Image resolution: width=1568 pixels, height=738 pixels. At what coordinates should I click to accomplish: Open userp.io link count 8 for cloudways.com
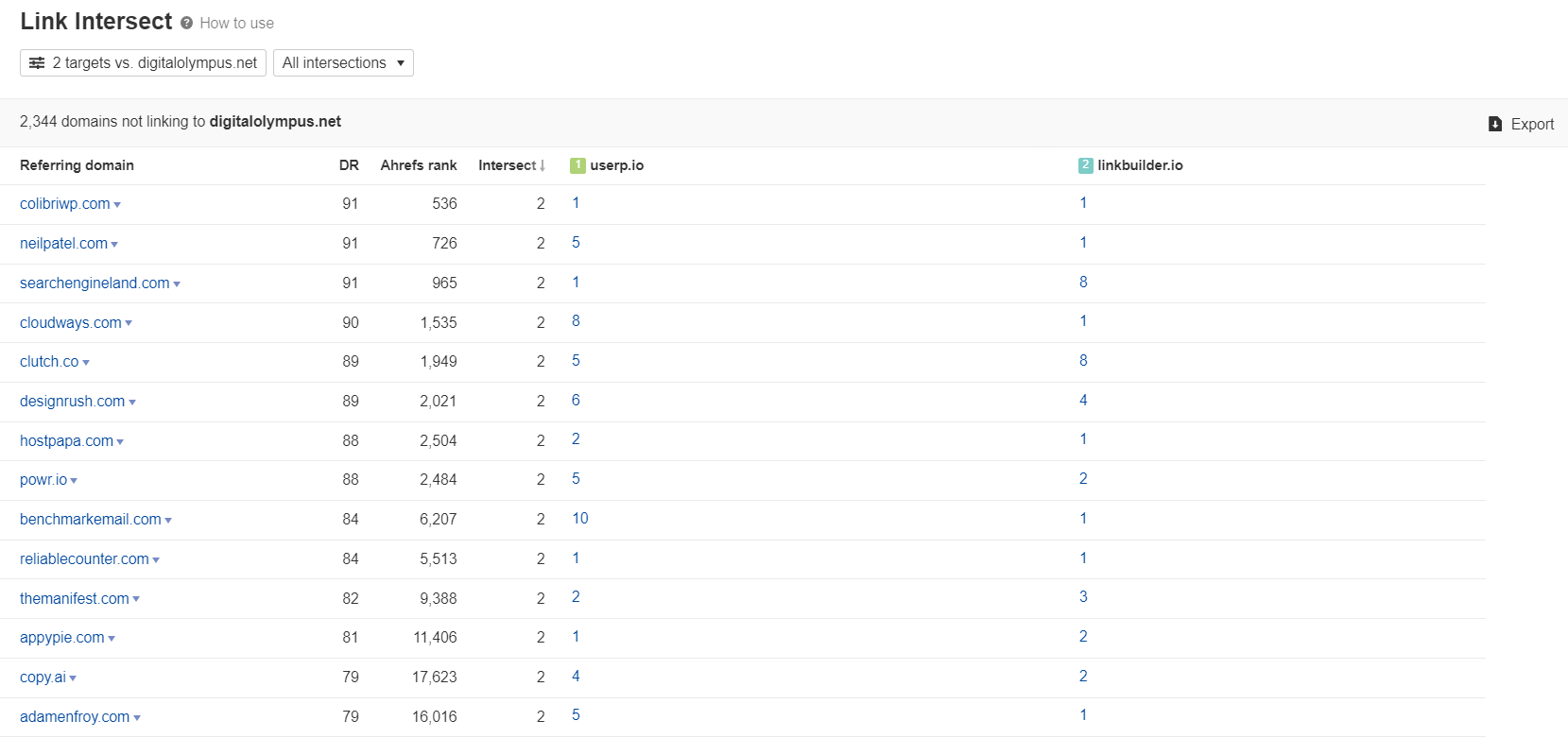point(576,321)
